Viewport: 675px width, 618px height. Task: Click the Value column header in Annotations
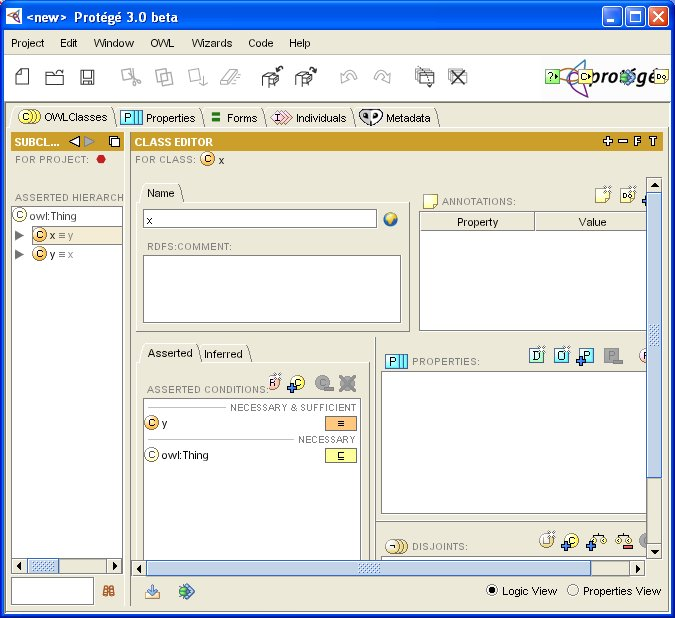pos(592,222)
